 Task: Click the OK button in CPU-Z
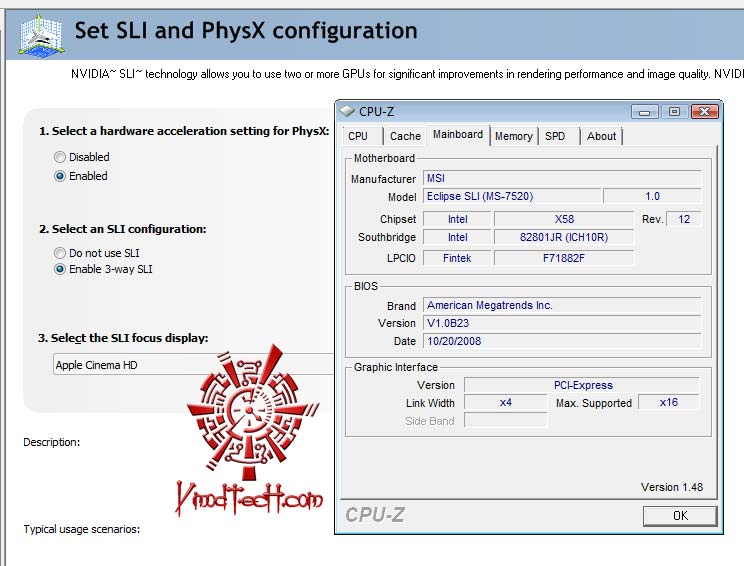(x=680, y=516)
